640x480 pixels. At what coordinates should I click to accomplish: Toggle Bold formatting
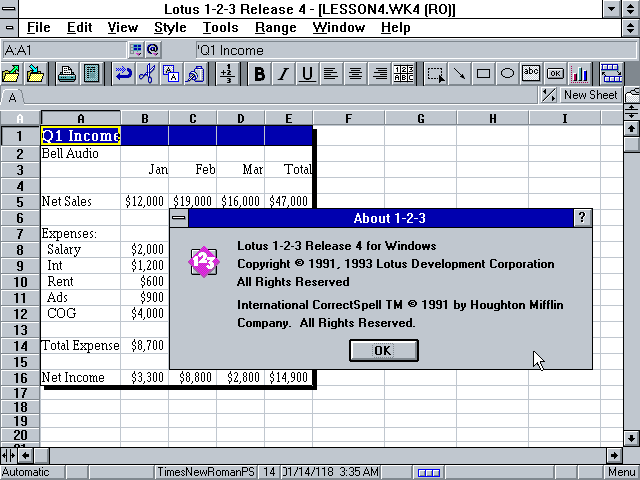(x=259, y=74)
